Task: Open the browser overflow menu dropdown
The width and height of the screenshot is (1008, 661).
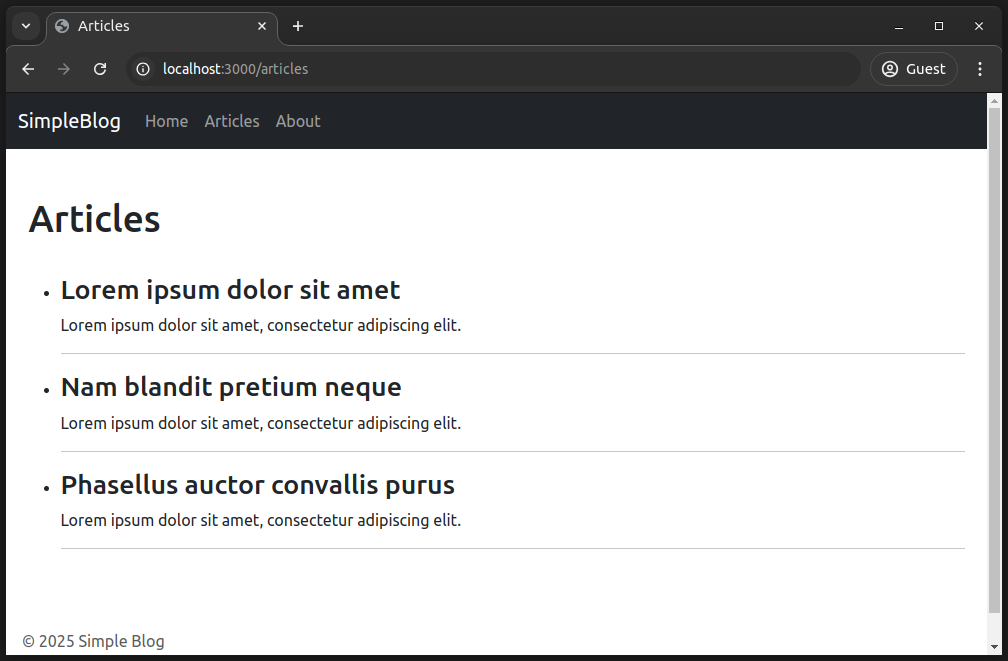Action: [980, 69]
